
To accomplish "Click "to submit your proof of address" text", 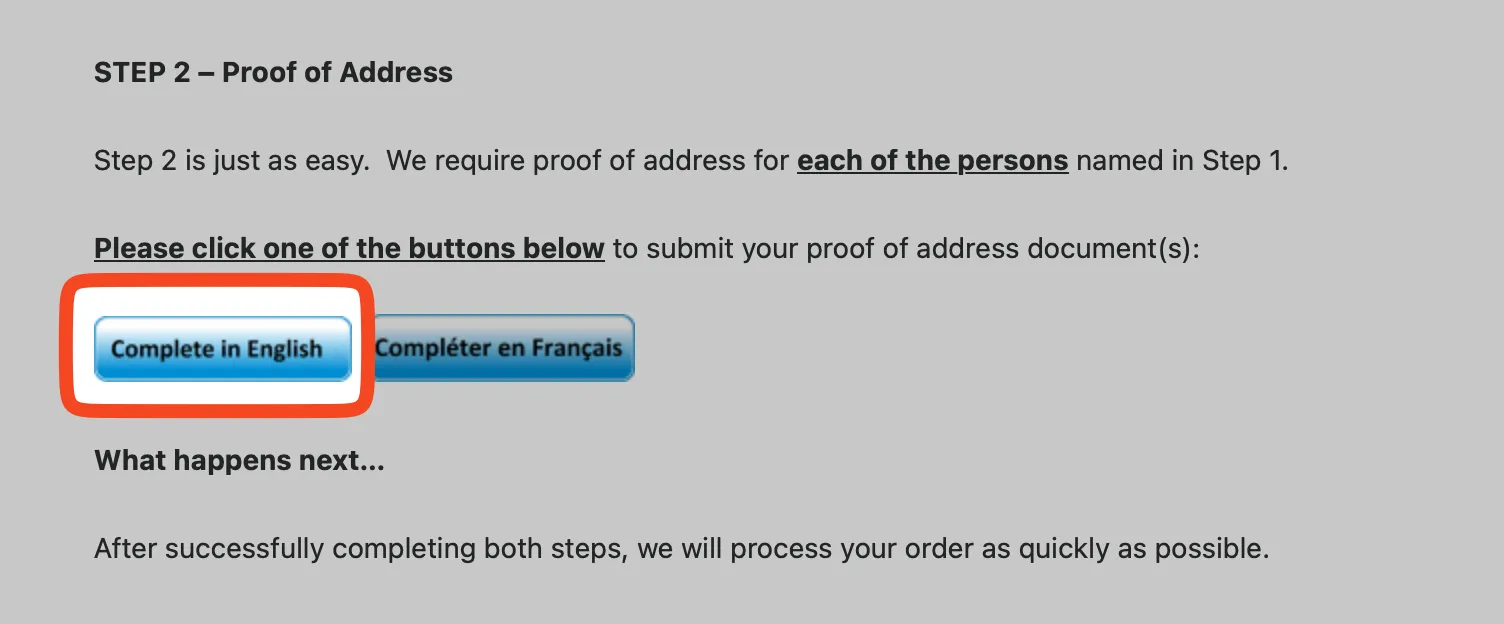I will (798, 248).
